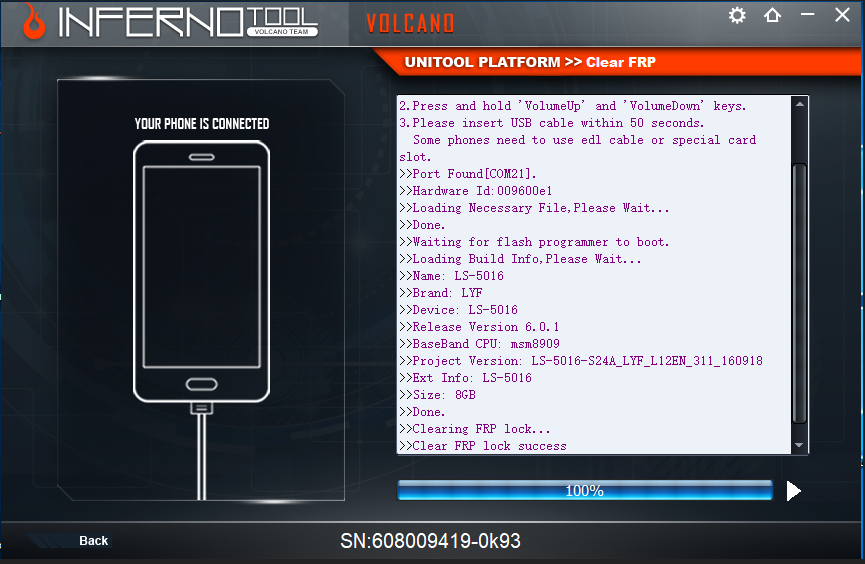Click log line 'Device: LS-5016'

(458, 310)
